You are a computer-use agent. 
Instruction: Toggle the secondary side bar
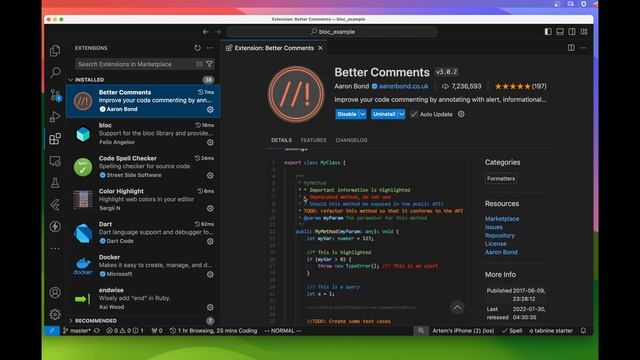click(572, 32)
